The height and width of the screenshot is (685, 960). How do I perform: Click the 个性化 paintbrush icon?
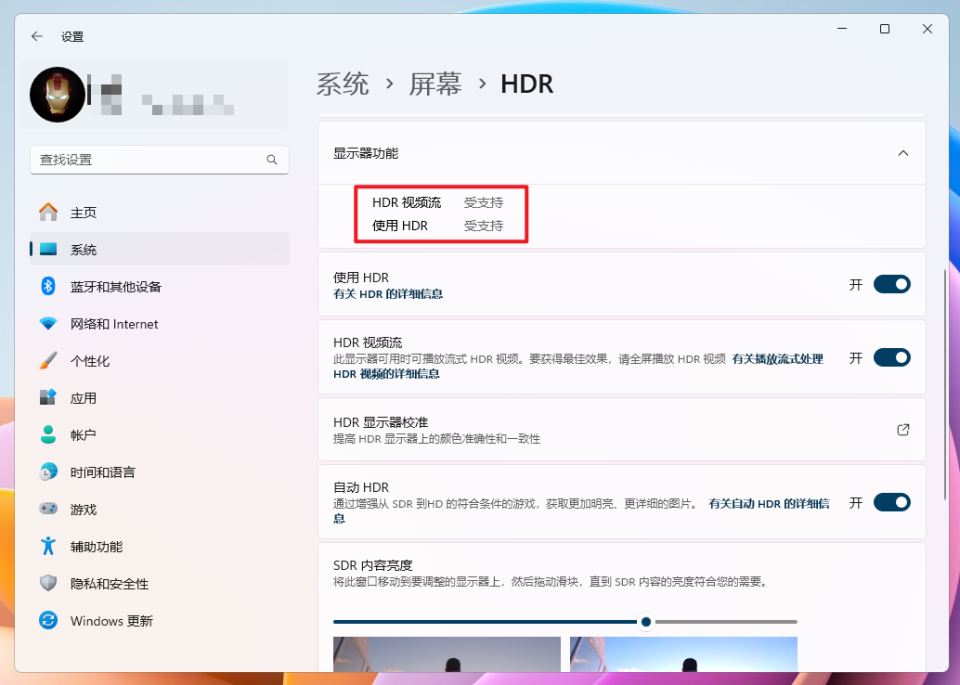pos(48,361)
